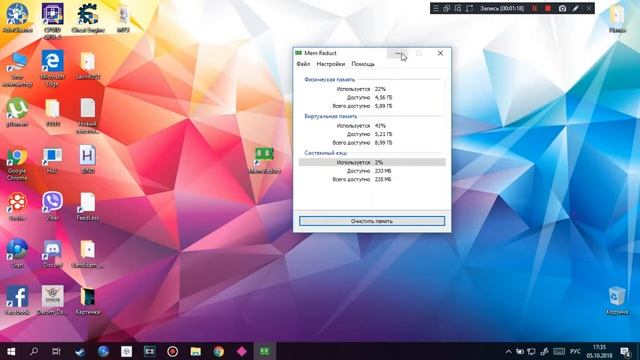Close the recording toolbar
The height and width of the screenshot is (360, 640).
[x=589, y=8]
